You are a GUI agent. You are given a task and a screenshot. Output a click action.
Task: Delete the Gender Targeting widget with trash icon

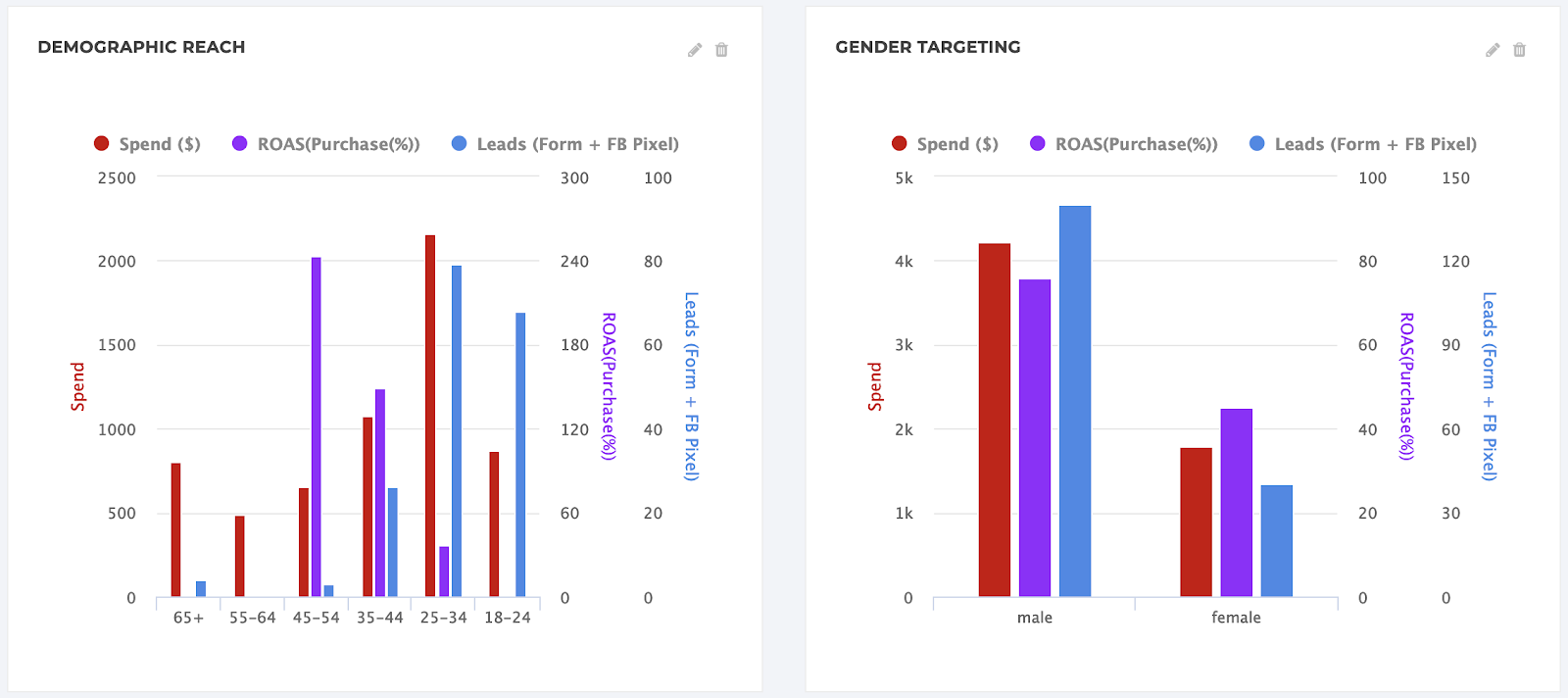pyautogui.click(x=1520, y=48)
